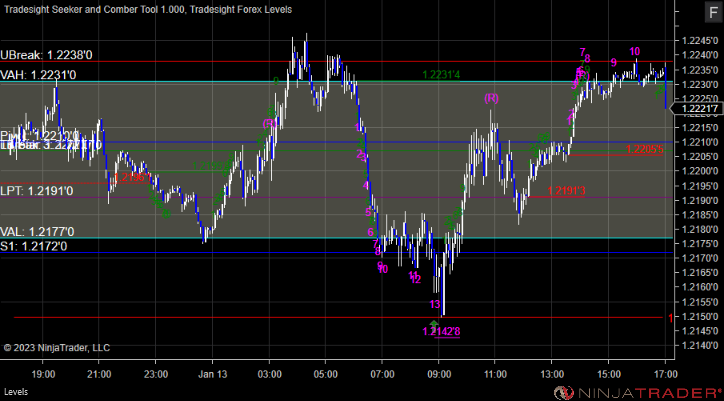The height and width of the screenshot is (401, 724).
Task: Click the 19:00 time axis label
Action: coord(43,374)
